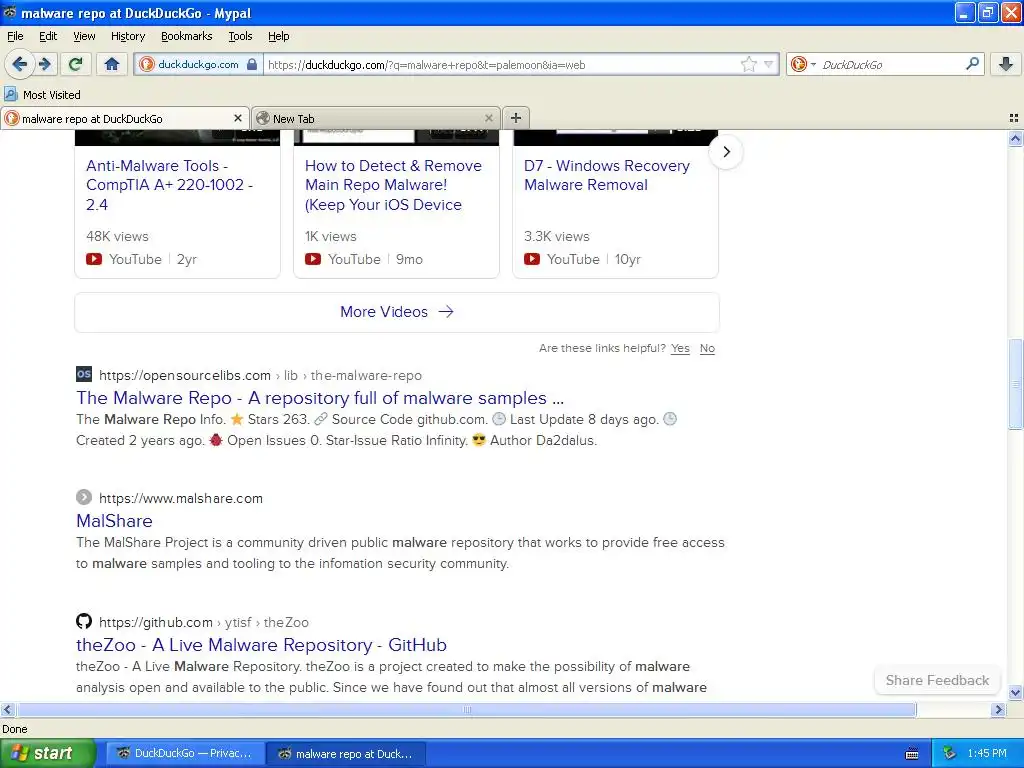
Task: Open the Bookmarks menu
Action: point(187,36)
